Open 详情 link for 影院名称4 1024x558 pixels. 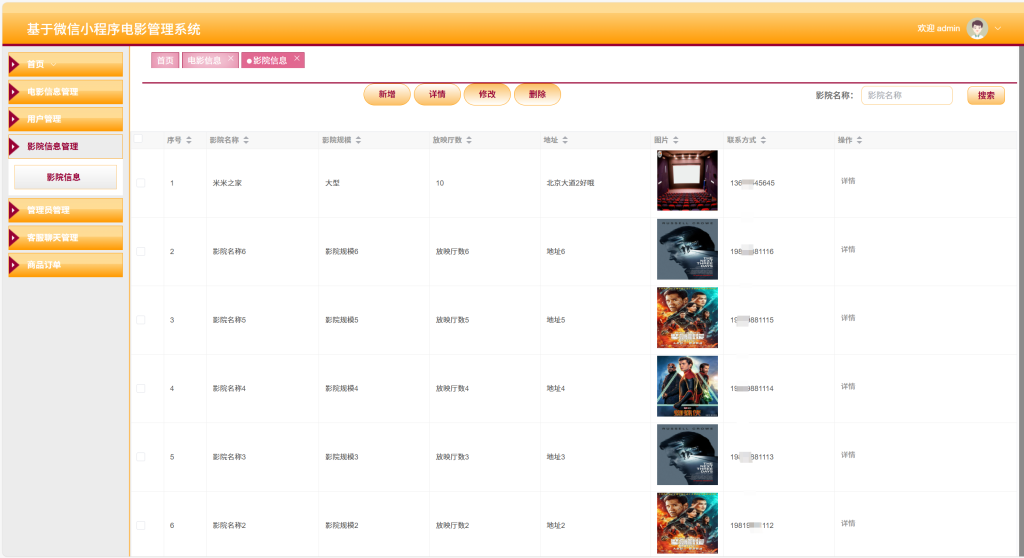pos(848,387)
